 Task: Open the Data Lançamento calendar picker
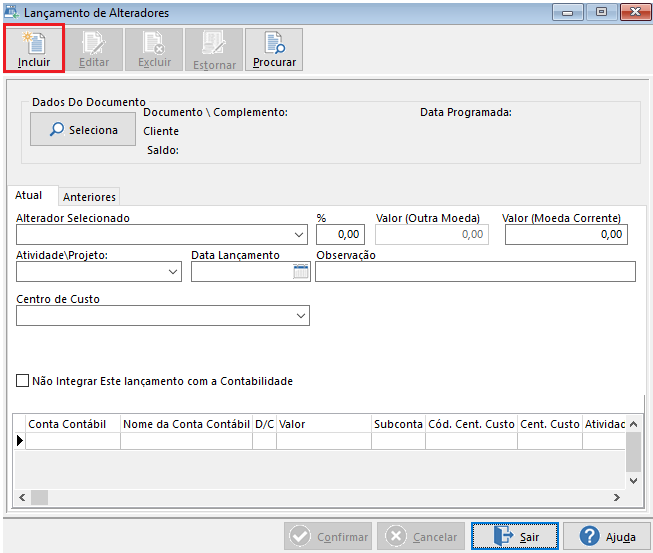pyautogui.click(x=301, y=272)
